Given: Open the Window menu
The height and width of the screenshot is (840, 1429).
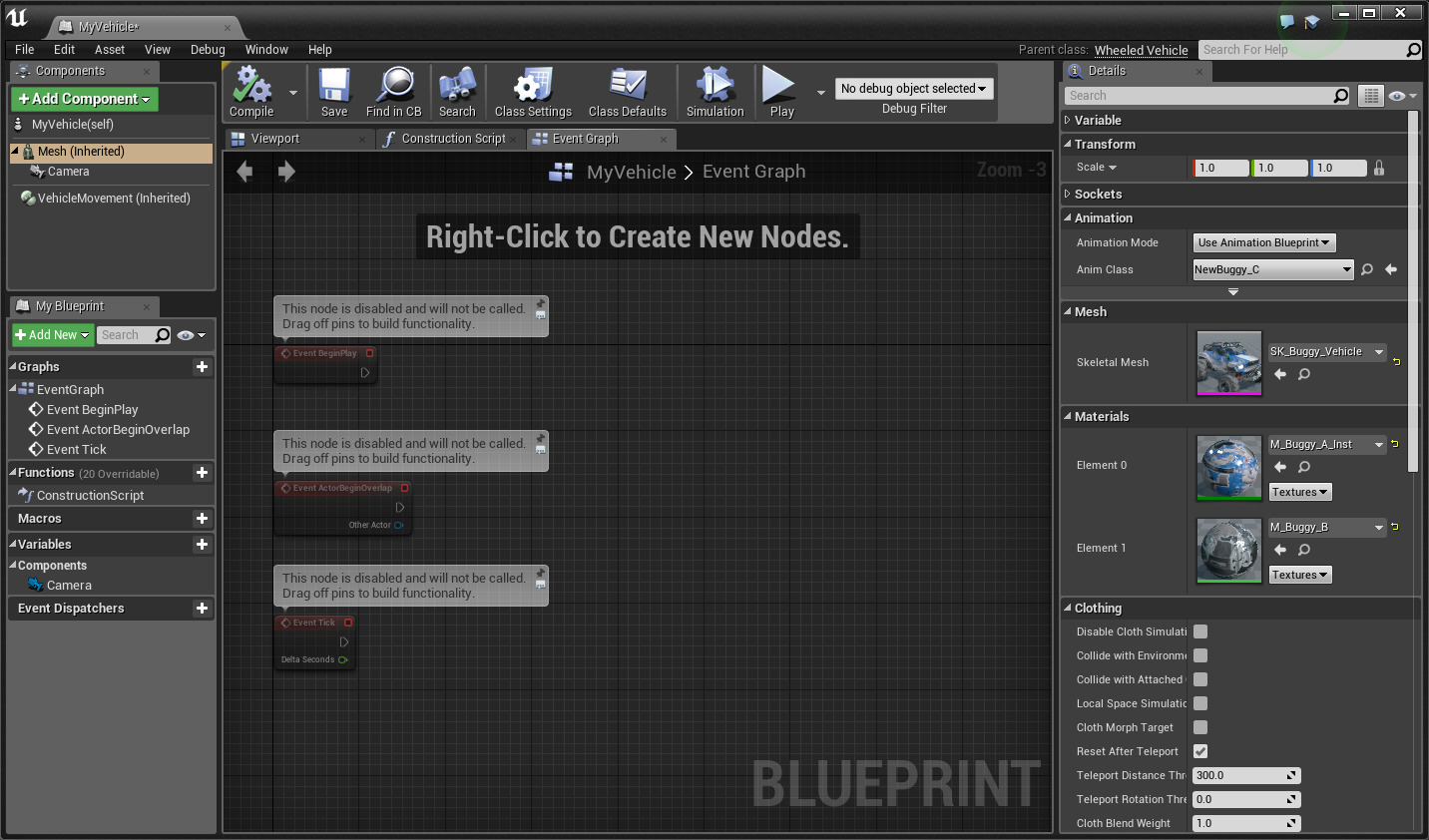Looking at the screenshot, I should (266, 50).
